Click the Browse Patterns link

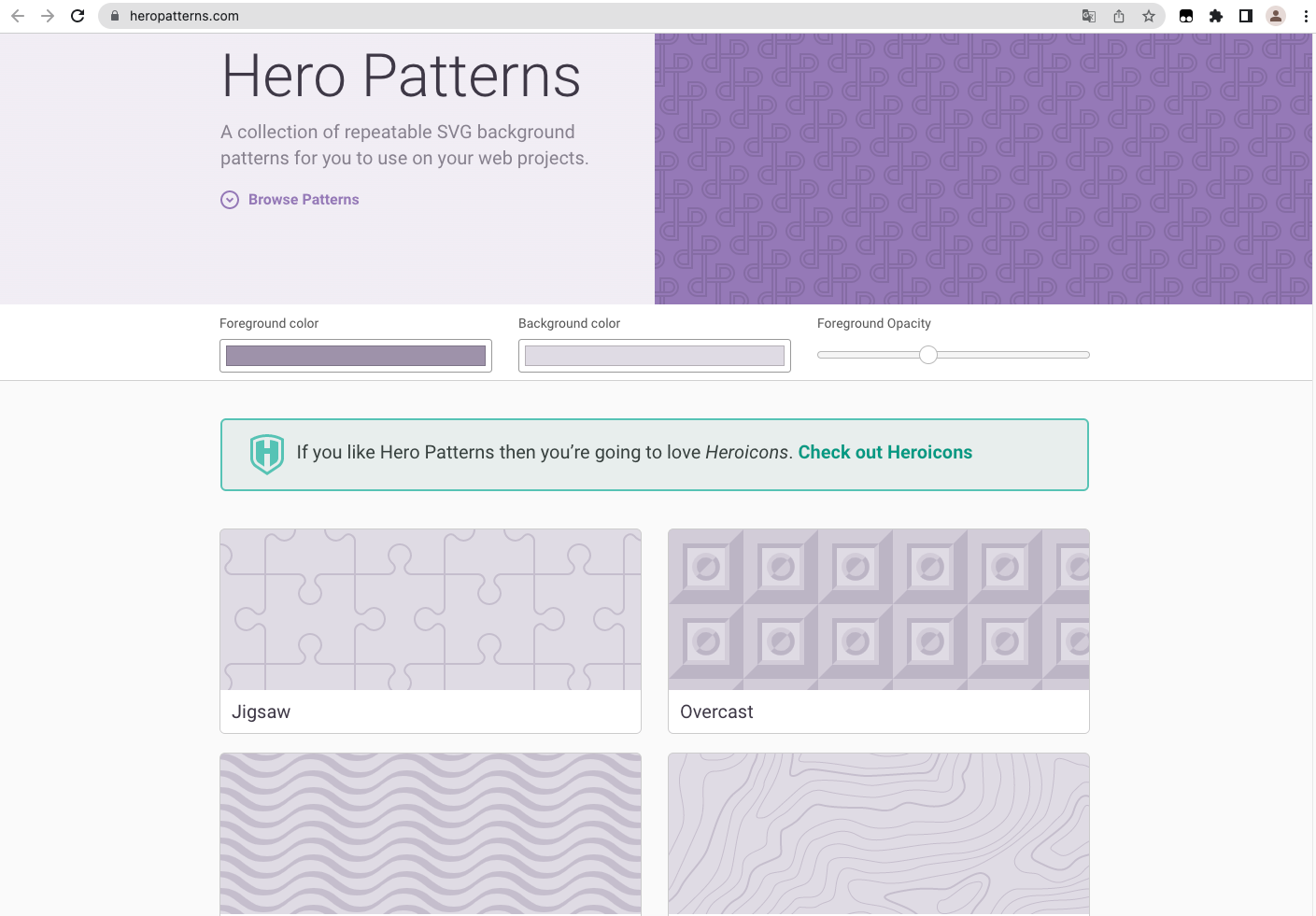pyautogui.click(x=304, y=200)
